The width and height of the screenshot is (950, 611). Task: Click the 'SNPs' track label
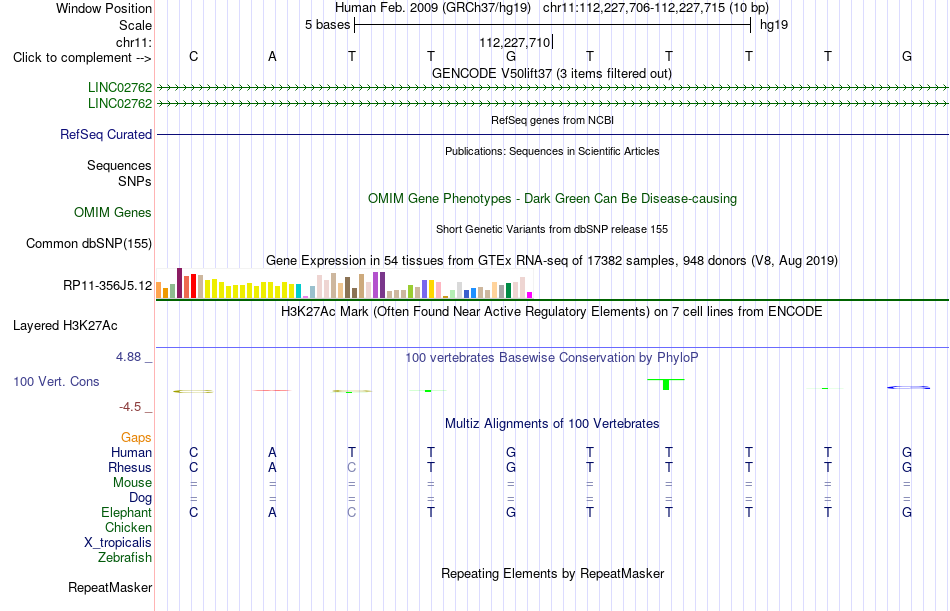coord(135,181)
